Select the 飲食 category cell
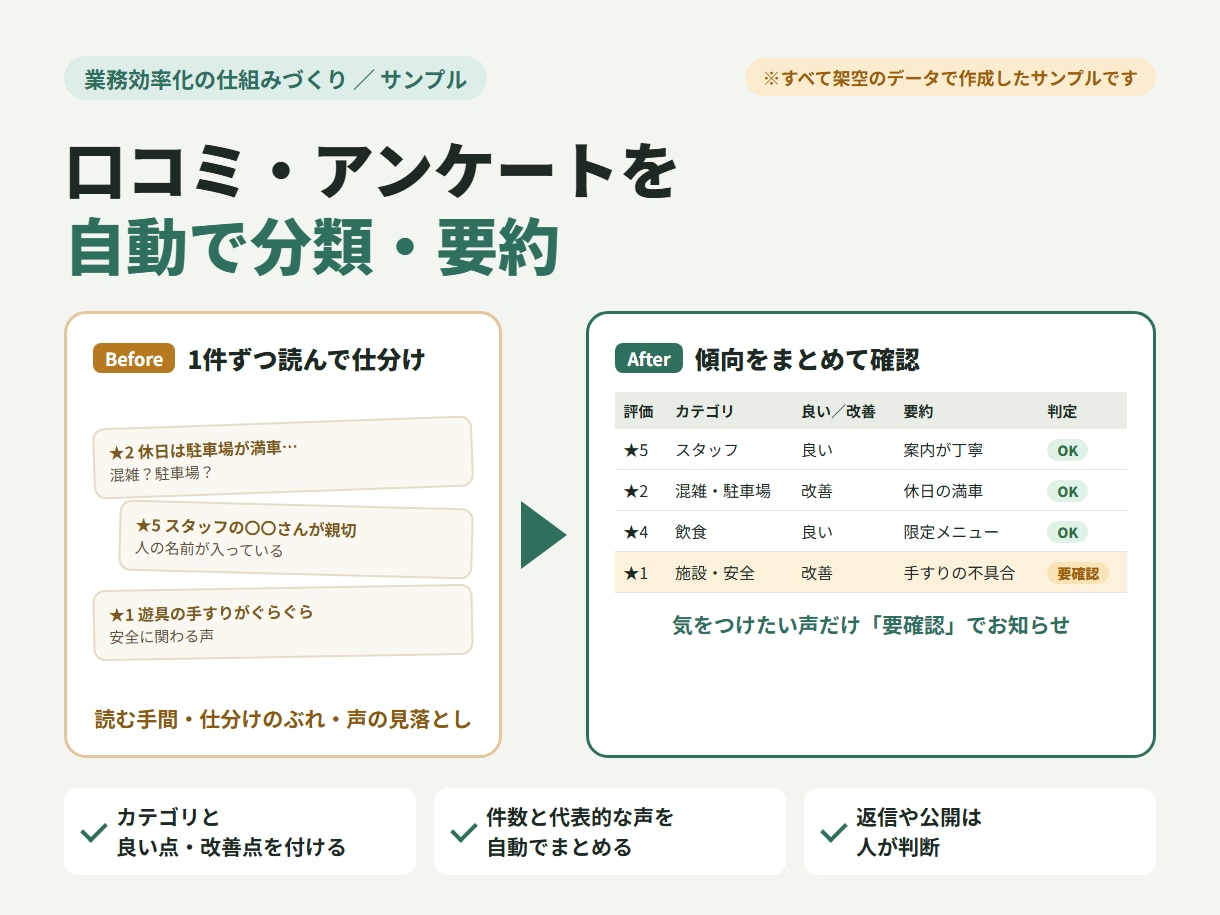The width and height of the screenshot is (1220, 915). [691, 532]
